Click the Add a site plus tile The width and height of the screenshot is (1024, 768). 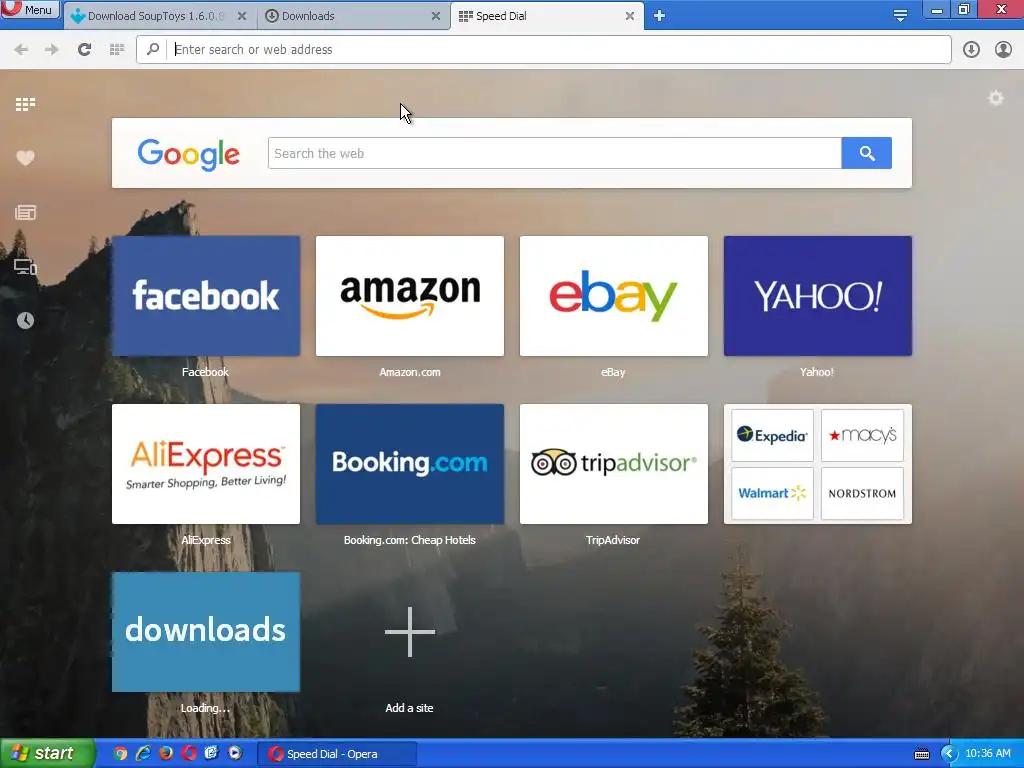[409, 632]
